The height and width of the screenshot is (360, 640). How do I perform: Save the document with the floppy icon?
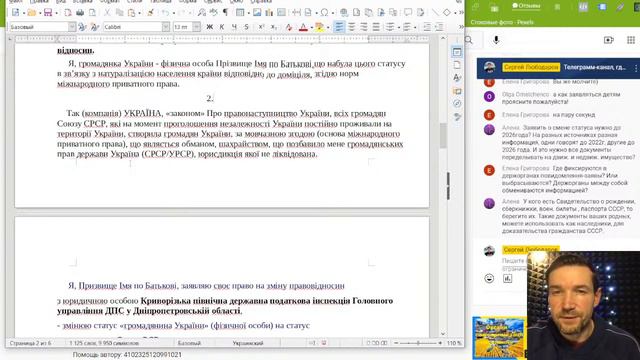tap(48, 13)
